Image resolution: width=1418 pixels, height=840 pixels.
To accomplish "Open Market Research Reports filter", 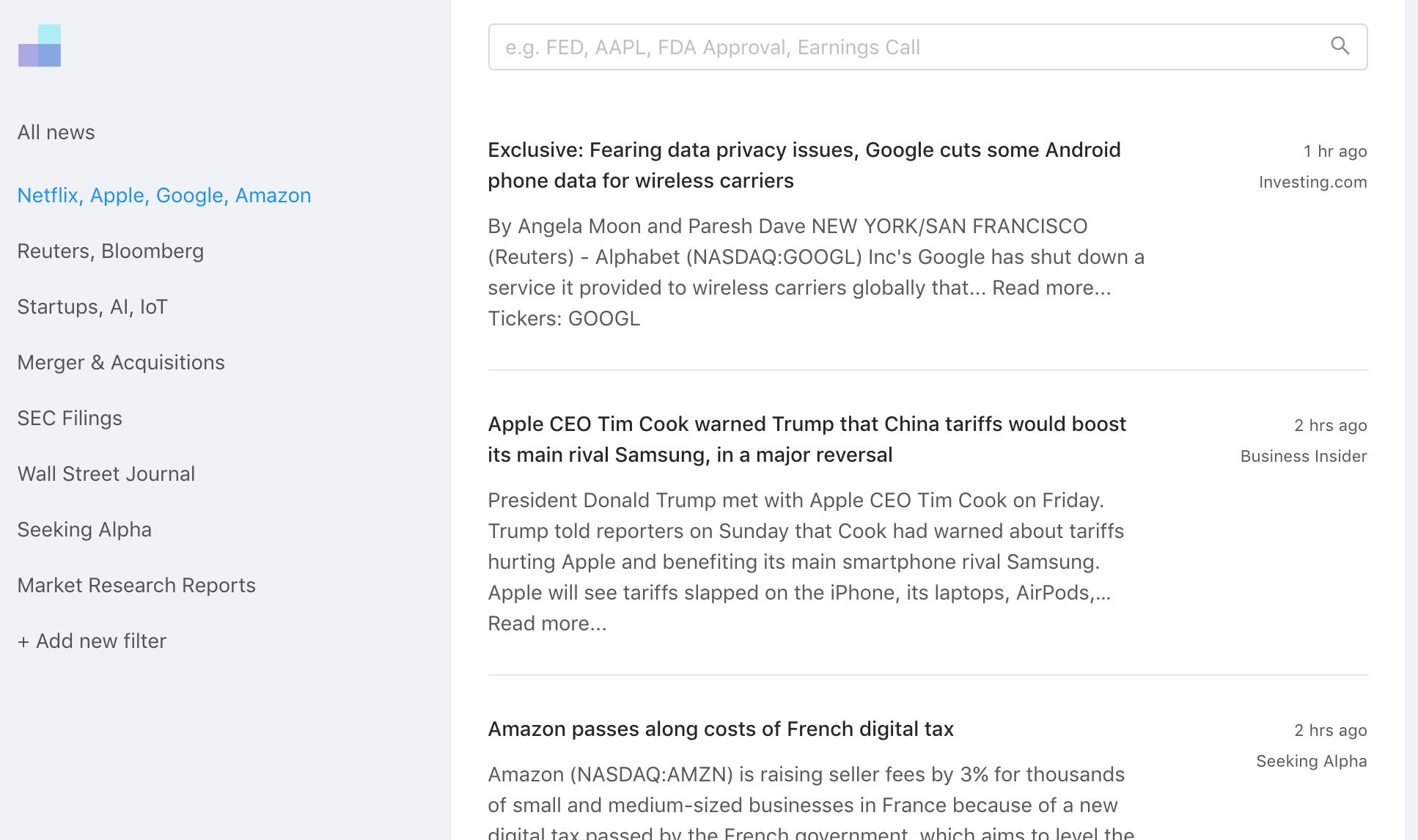I will [x=136, y=586].
